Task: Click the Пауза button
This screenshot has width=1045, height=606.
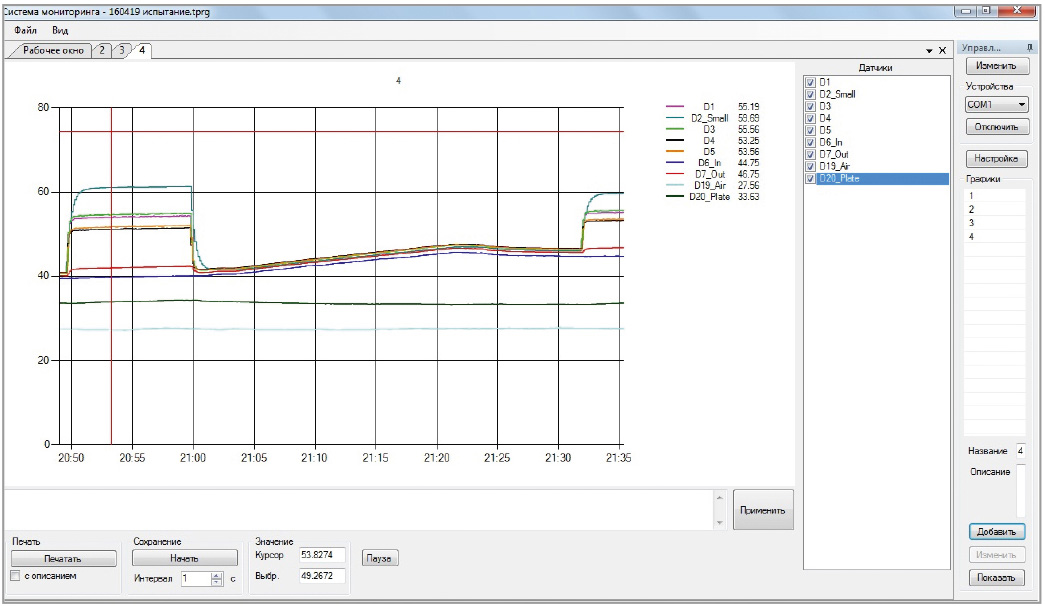Action: [380, 558]
